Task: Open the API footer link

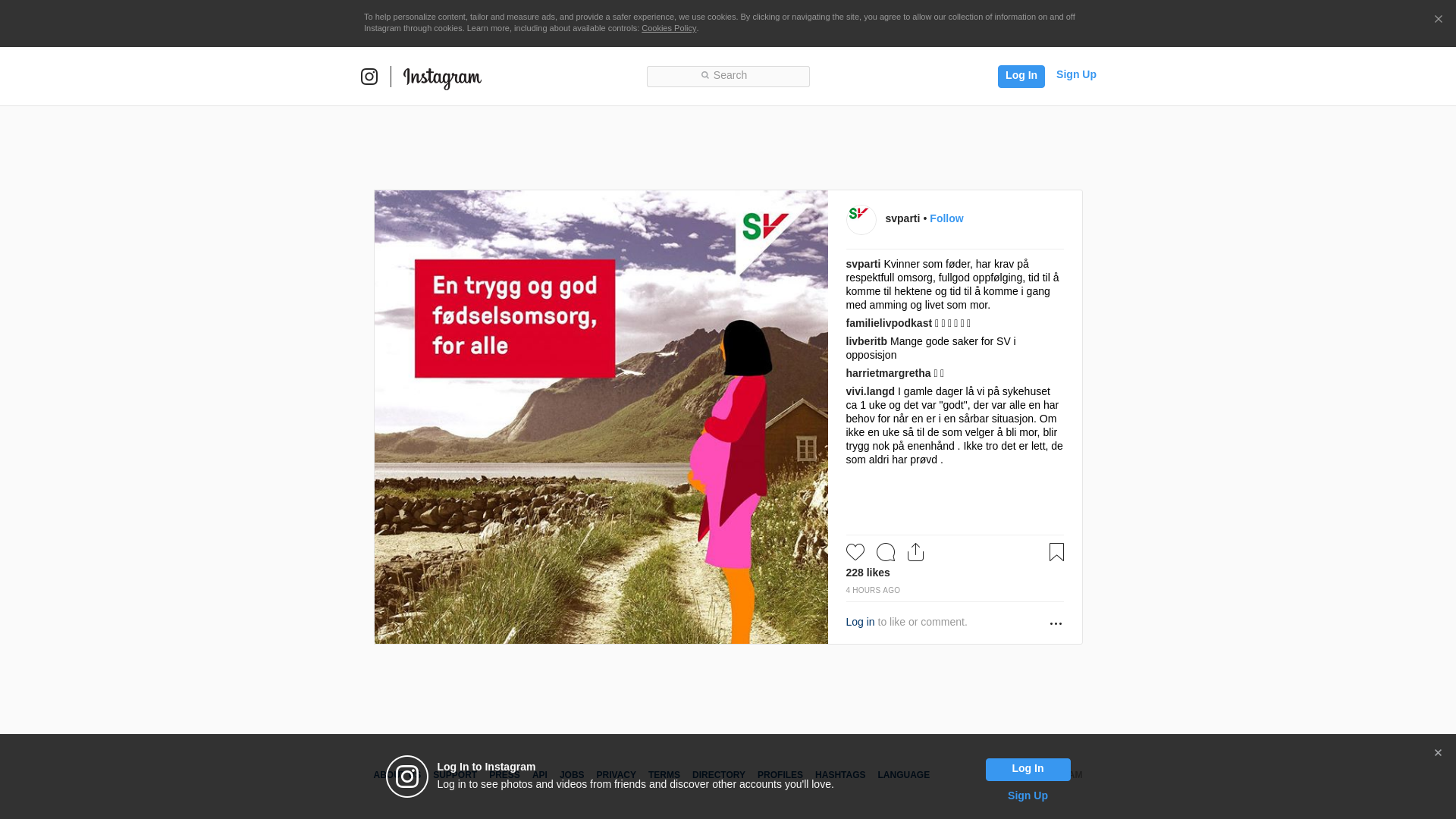Action: coord(540,775)
